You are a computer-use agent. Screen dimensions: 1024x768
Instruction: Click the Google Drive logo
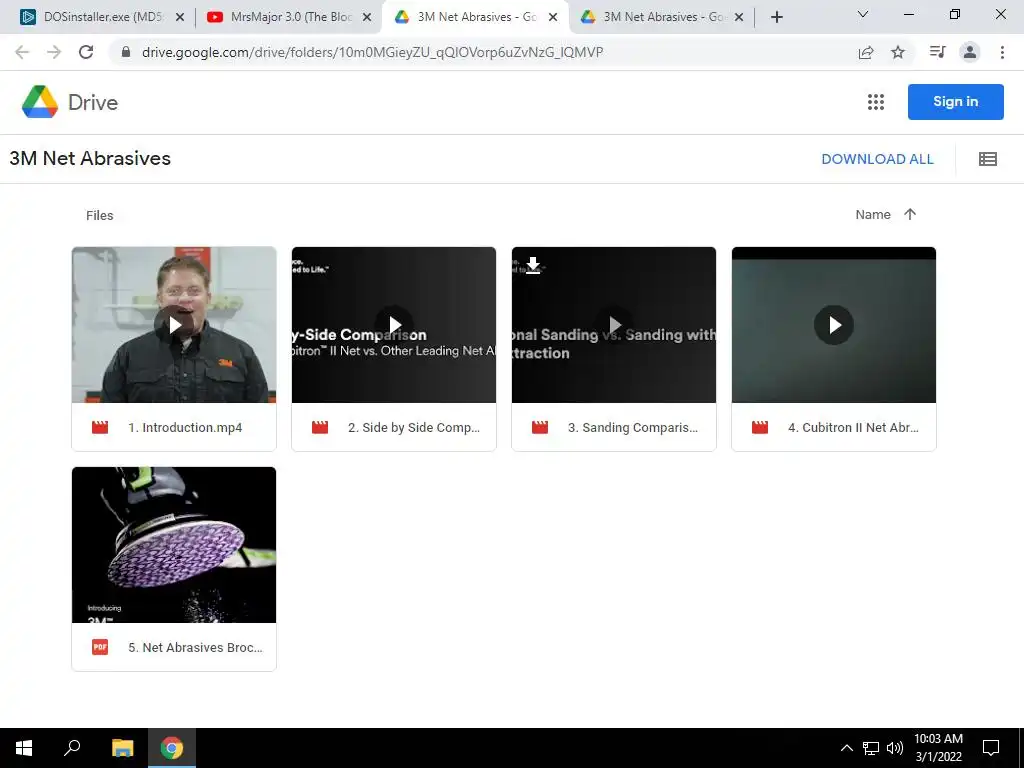coord(40,102)
